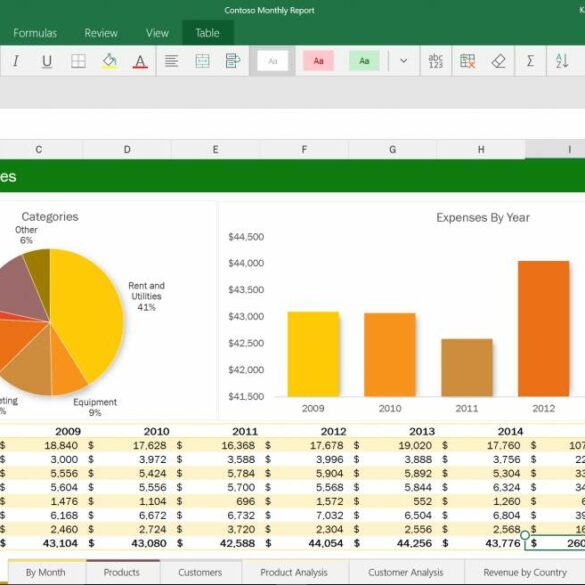The image size is (585, 585).
Task: Click the AutoSum sigma icon
Action: (530, 61)
